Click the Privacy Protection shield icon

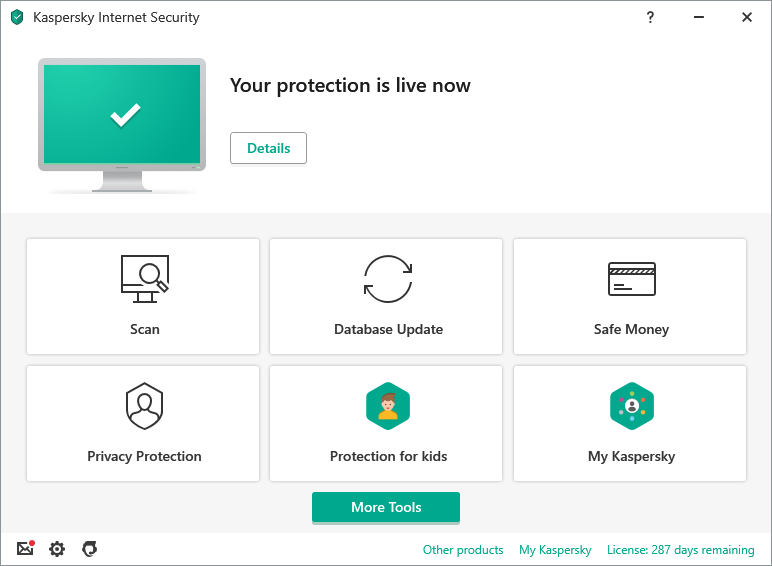[144, 405]
